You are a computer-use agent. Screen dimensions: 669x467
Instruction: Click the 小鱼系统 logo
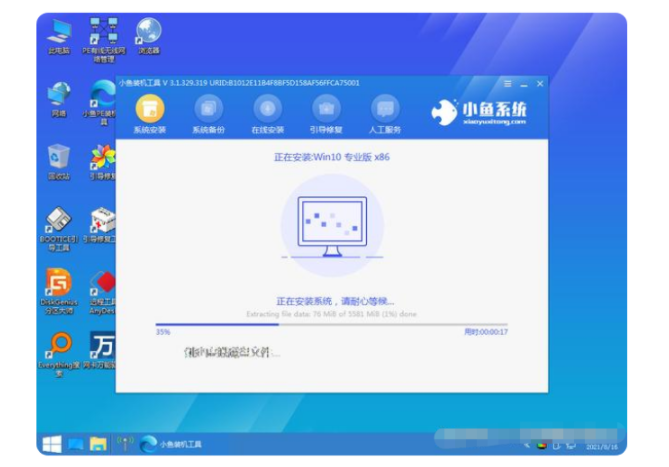point(480,112)
